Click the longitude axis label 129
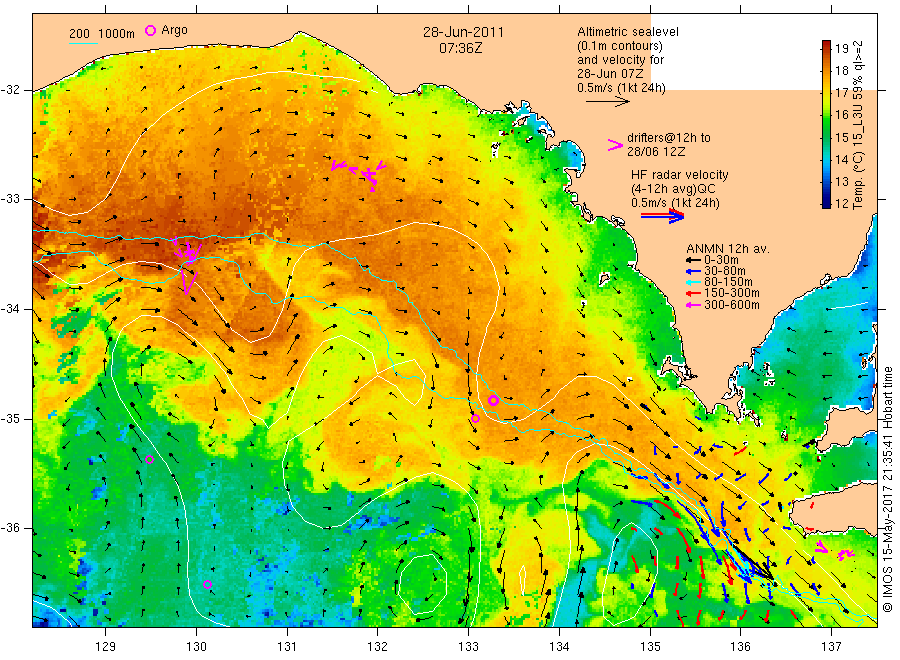This screenshot has height=660, width=900. coord(106,647)
